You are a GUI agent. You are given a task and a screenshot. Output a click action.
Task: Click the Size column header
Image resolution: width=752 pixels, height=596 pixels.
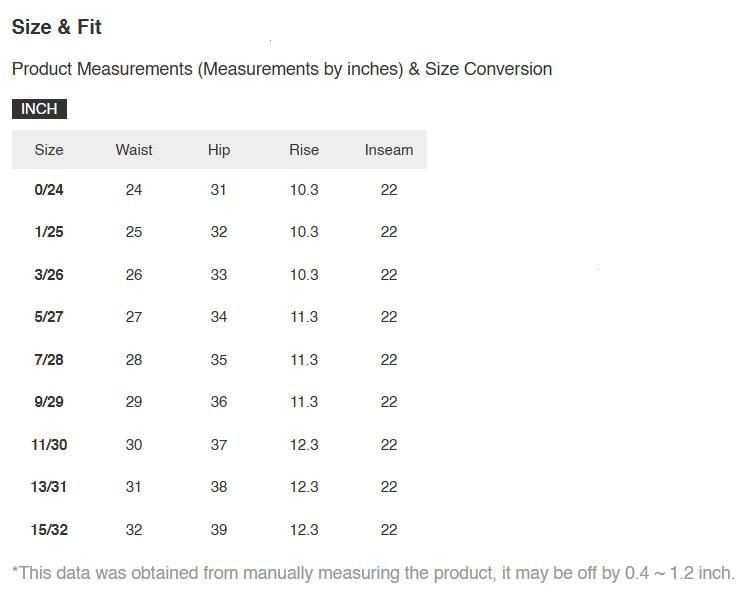49,150
